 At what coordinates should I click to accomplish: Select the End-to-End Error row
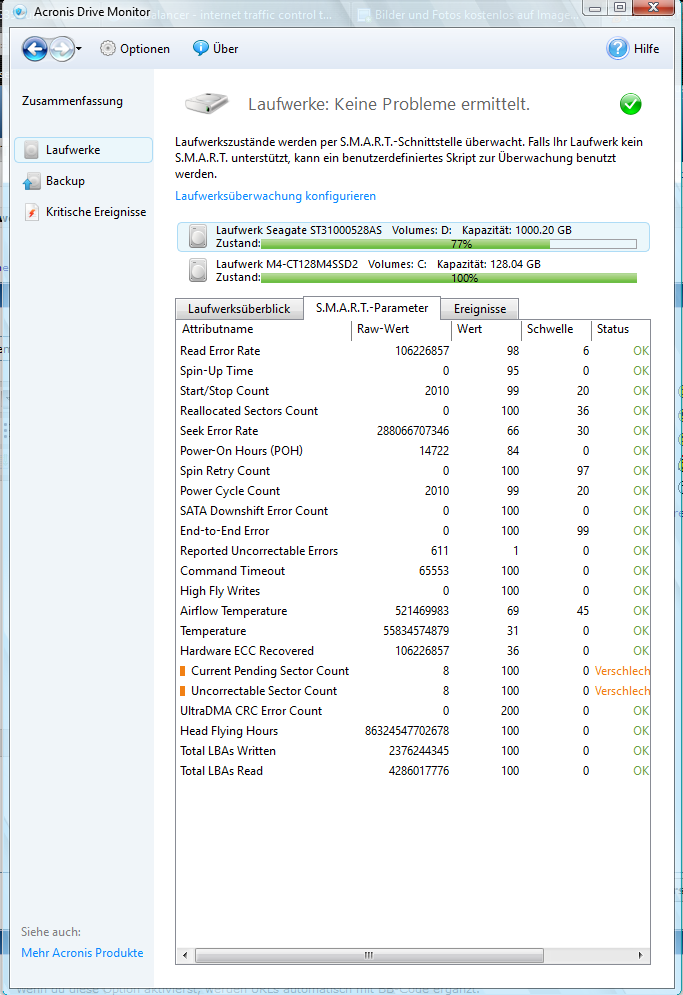click(413, 530)
